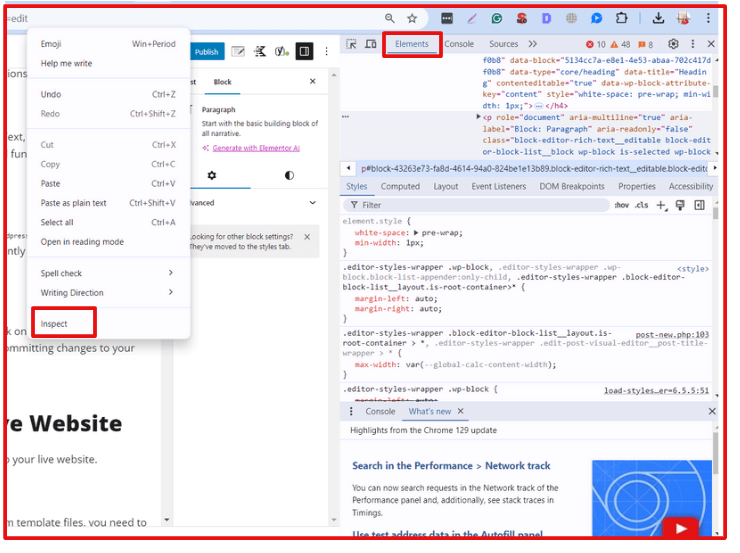Open the Chrome extensions puzzle icon
Viewport: 740px width, 553px height.
[622, 18]
